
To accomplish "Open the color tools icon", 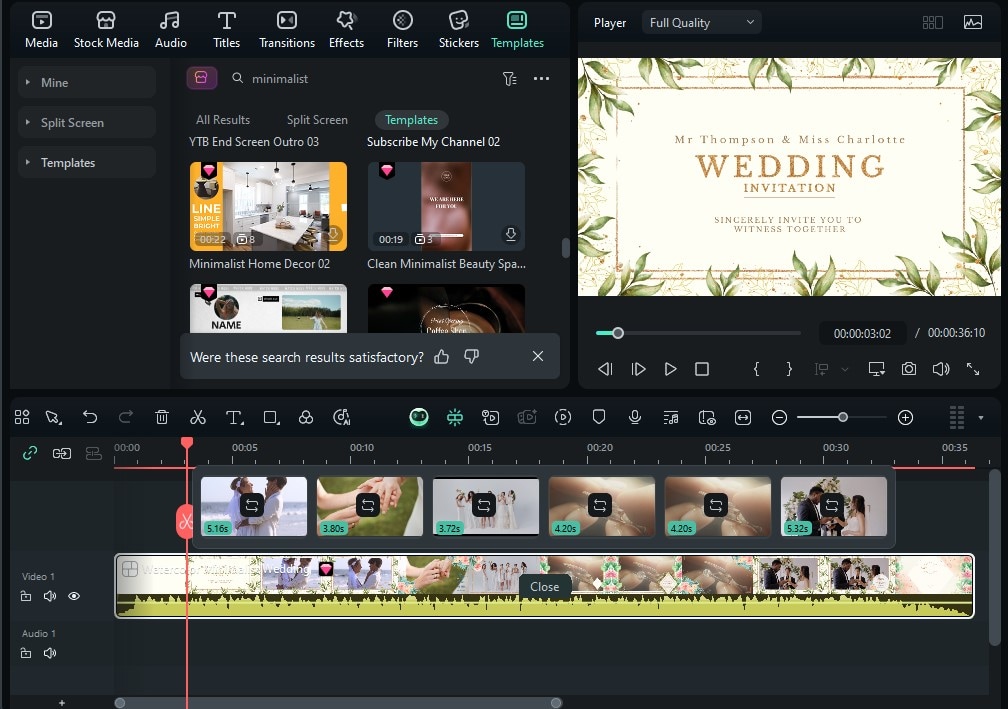I will pos(306,417).
